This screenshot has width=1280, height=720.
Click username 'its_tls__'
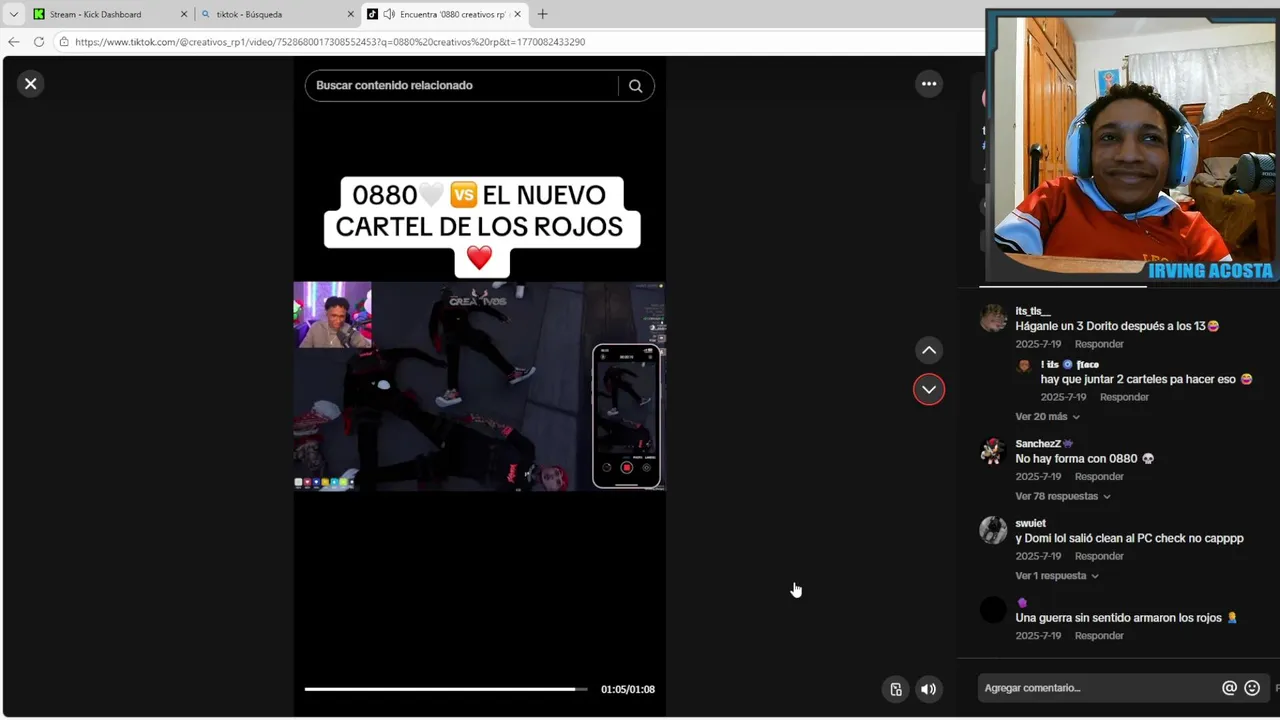tap(1033, 311)
